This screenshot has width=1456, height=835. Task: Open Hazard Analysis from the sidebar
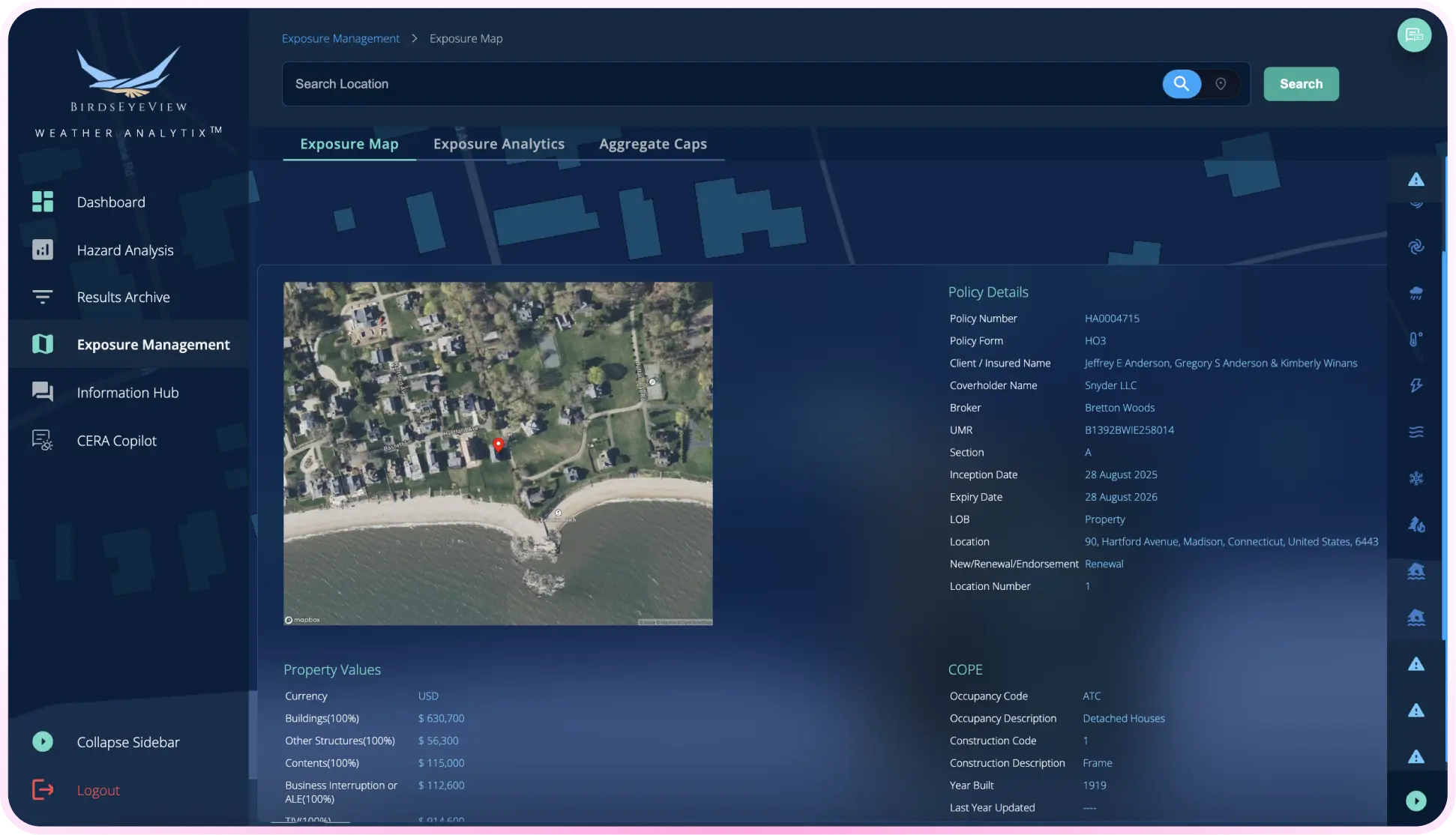click(x=124, y=250)
